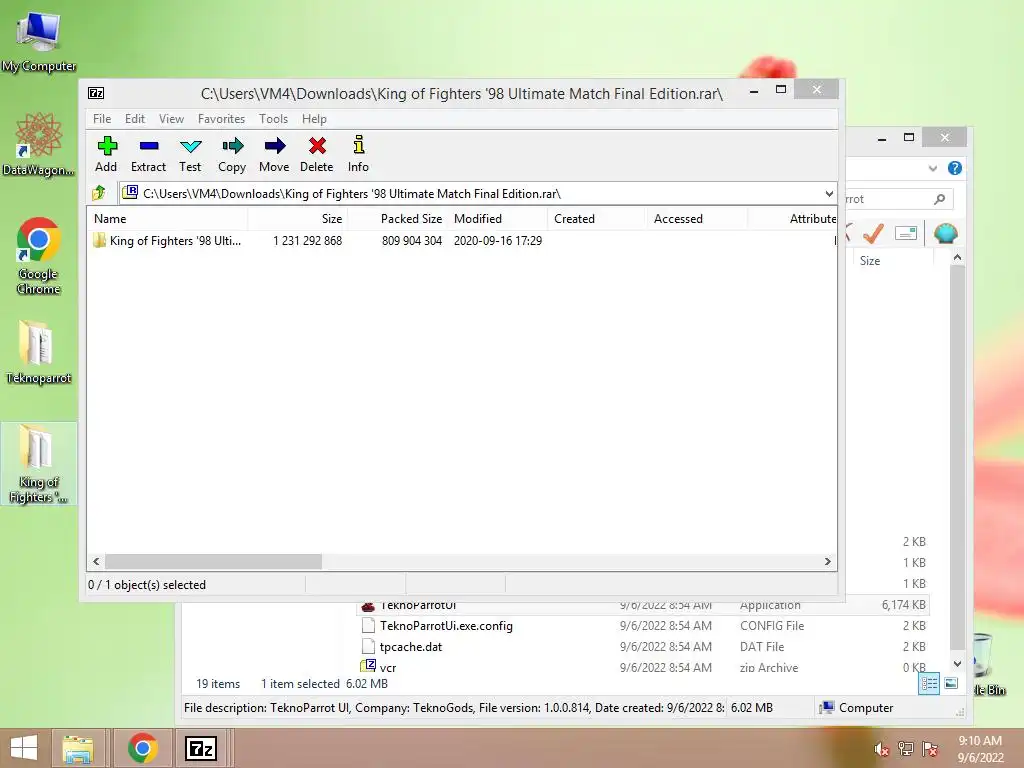Click the horizontal scrollbar thumb in 7-Zip
Image resolution: width=1024 pixels, height=768 pixels.
[x=214, y=562]
